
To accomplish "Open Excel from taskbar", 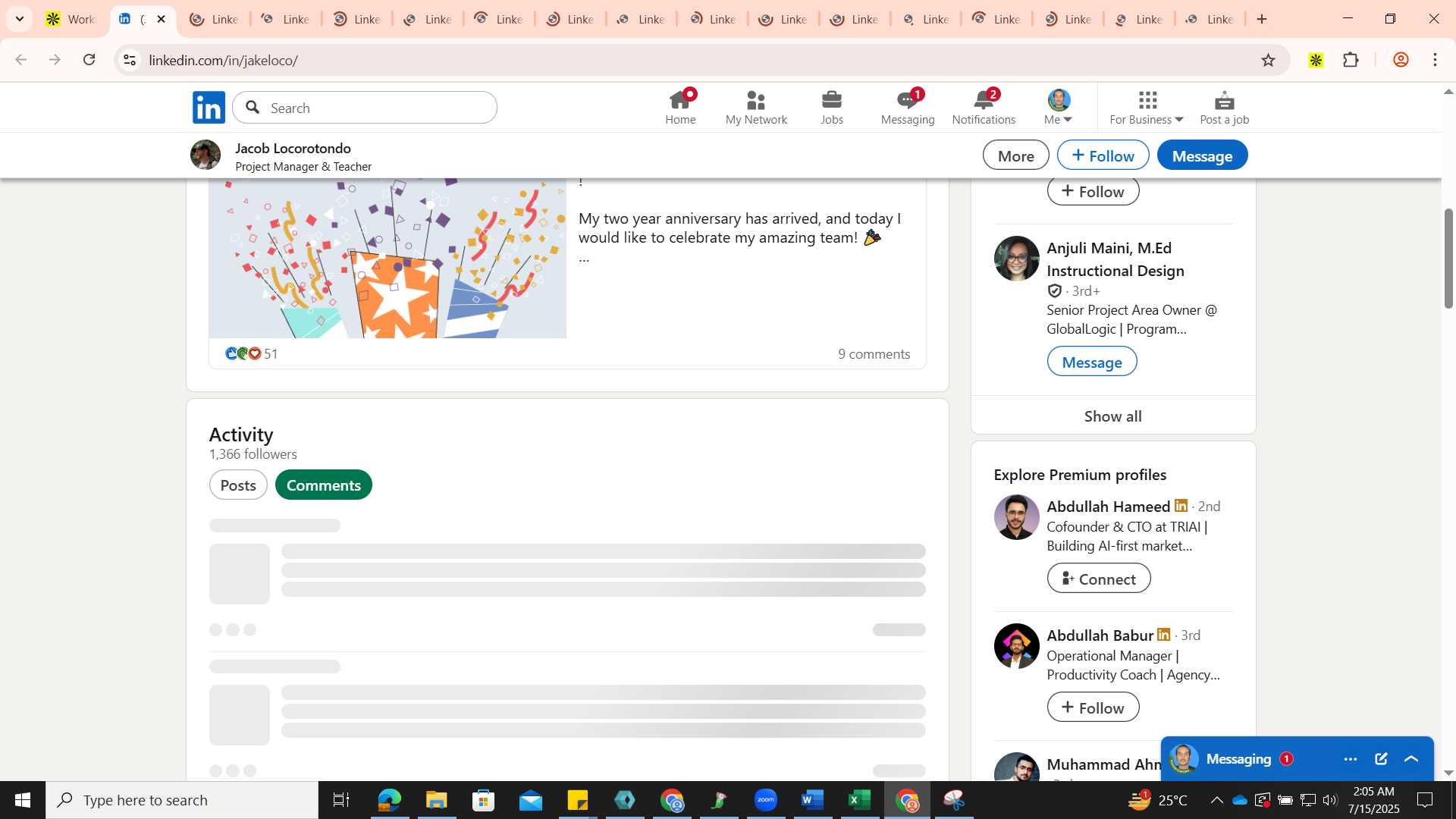I will tap(859, 800).
